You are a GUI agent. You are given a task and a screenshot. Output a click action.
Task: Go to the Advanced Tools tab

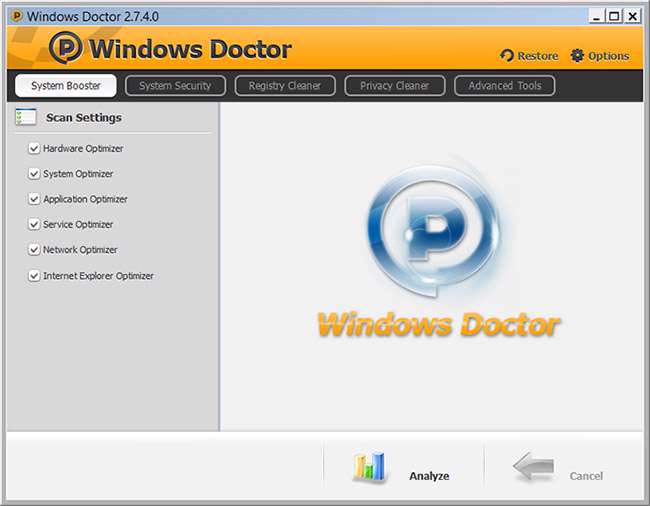click(504, 86)
